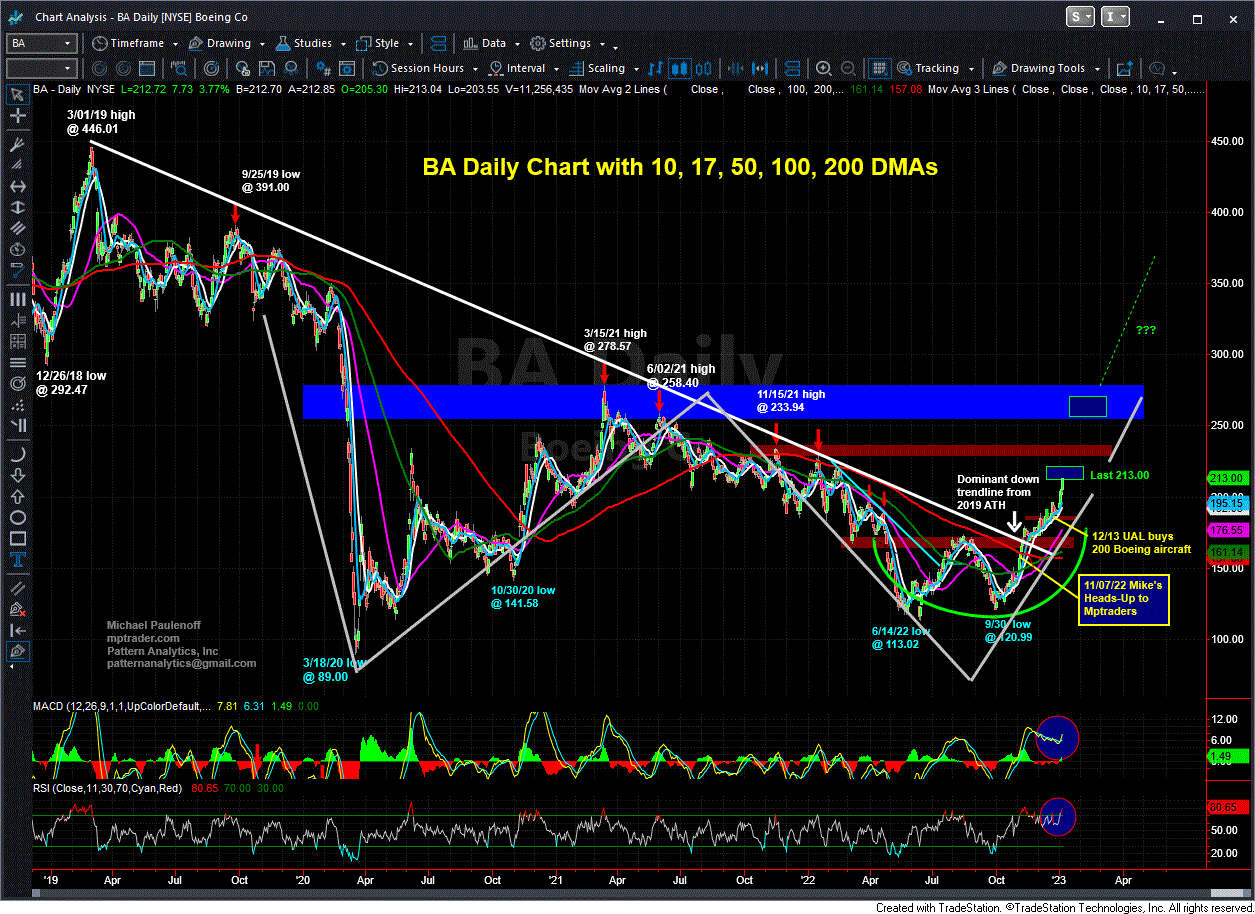Click the S link button in title bar
Viewport: 1255px width, 914px height.
pos(1080,16)
